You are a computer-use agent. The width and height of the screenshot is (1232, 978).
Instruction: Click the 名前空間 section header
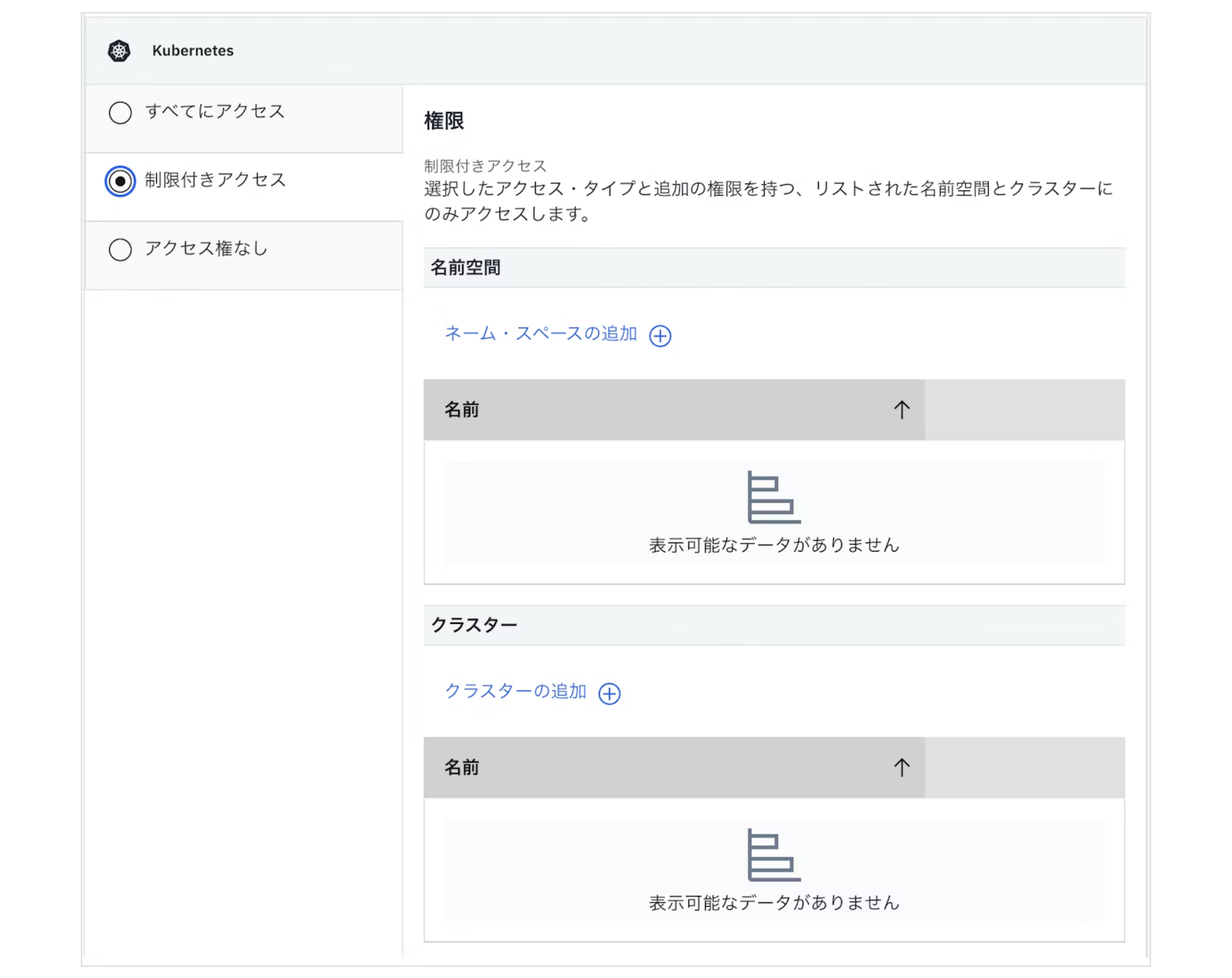(465, 268)
